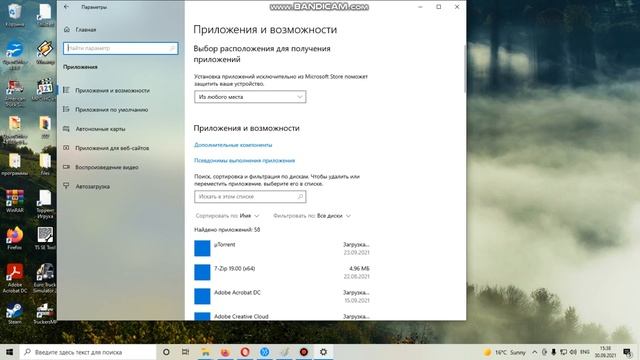Screen dimensions: 640x360
Task: Expand the Из любого места dropdown
Action: pos(250,97)
